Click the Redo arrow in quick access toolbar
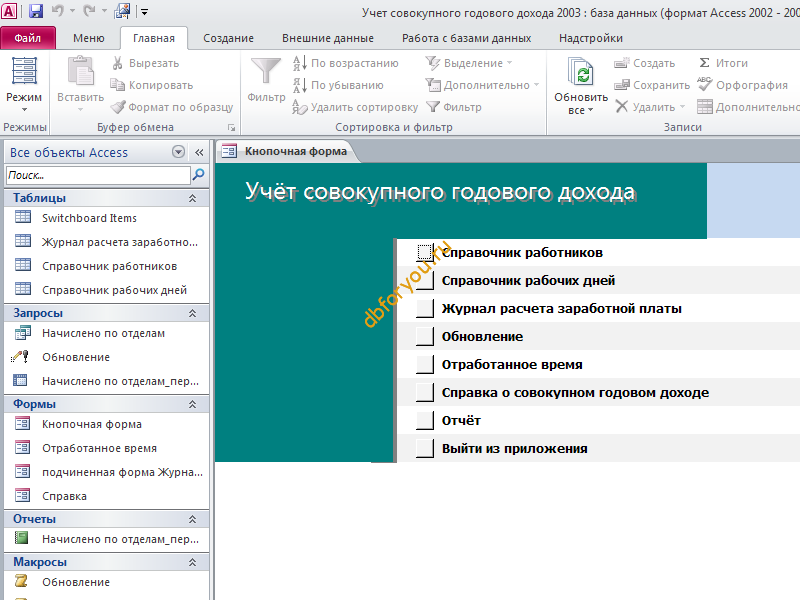Image resolution: width=800 pixels, height=600 pixels. (x=89, y=11)
